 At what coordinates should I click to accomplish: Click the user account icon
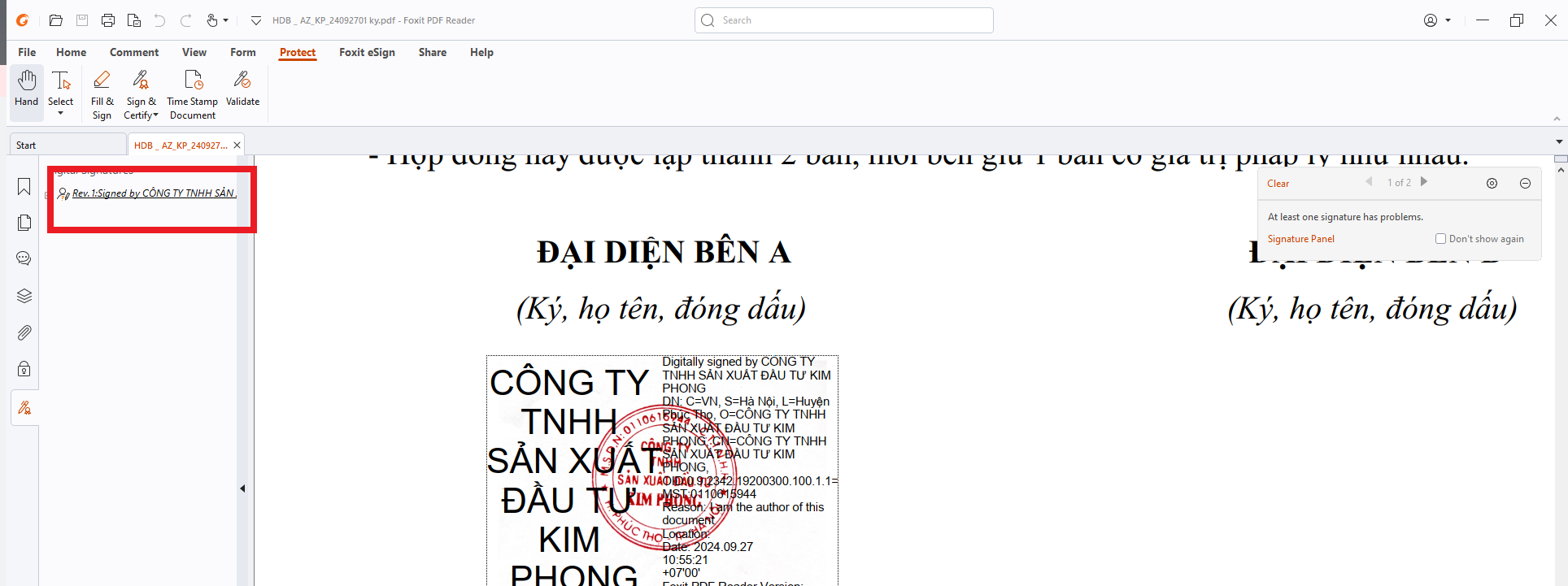click(1431, 20)
